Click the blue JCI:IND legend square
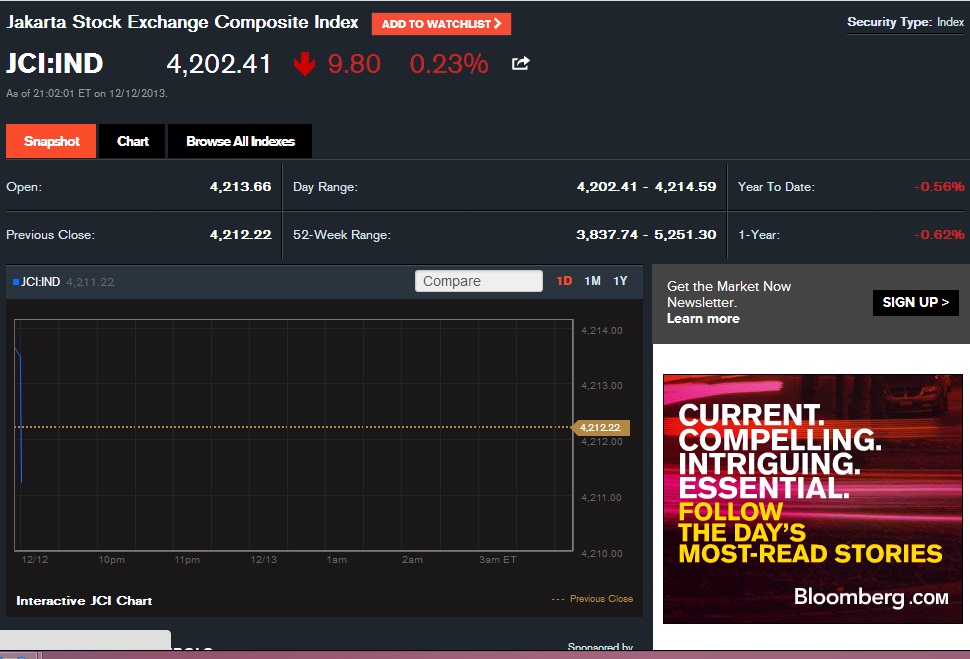This screenshot has height=659, width=970. 15,282
